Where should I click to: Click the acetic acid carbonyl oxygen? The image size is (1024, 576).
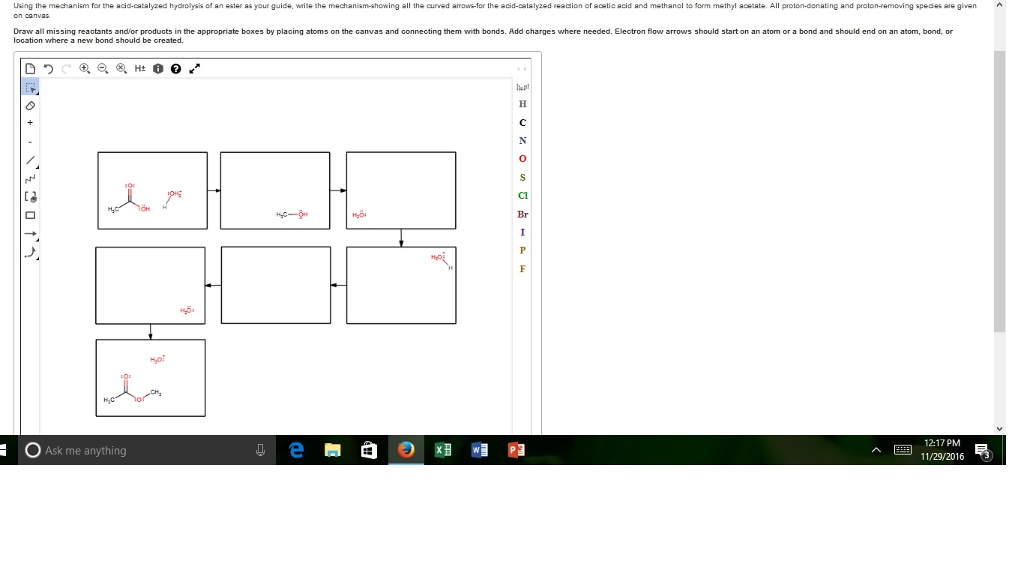[x=129, y=186]
